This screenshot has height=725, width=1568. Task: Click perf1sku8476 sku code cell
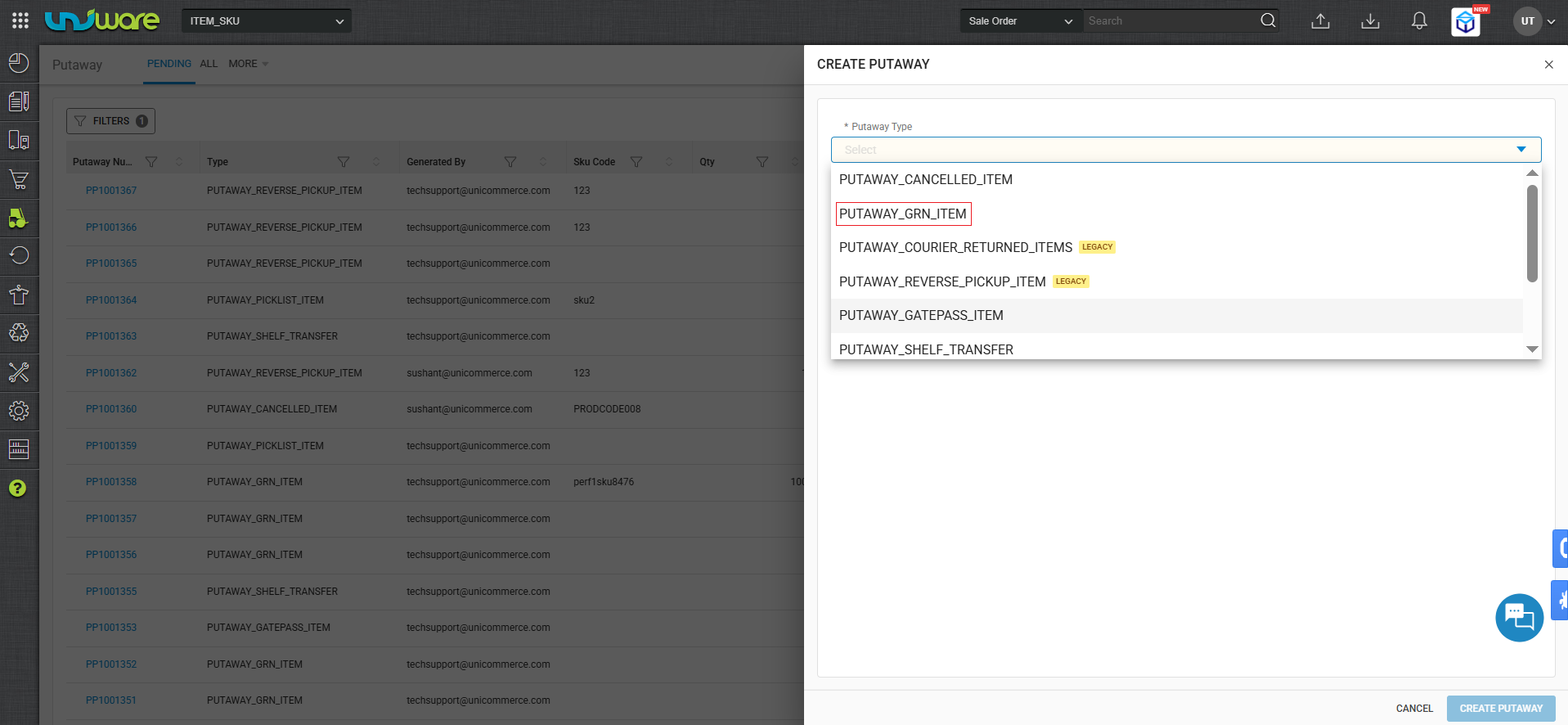[x=604, y=482]
